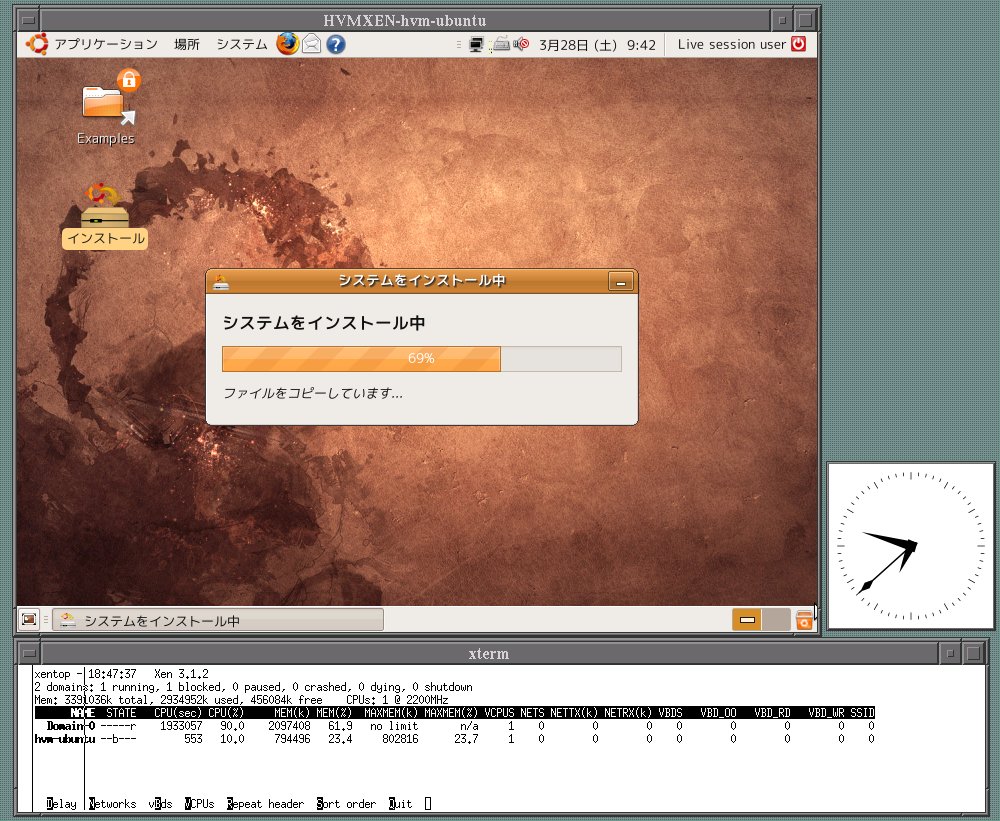Click the システムをインストール中 taskbar button
1000x821 pixels.
click(x=218, y=621)
